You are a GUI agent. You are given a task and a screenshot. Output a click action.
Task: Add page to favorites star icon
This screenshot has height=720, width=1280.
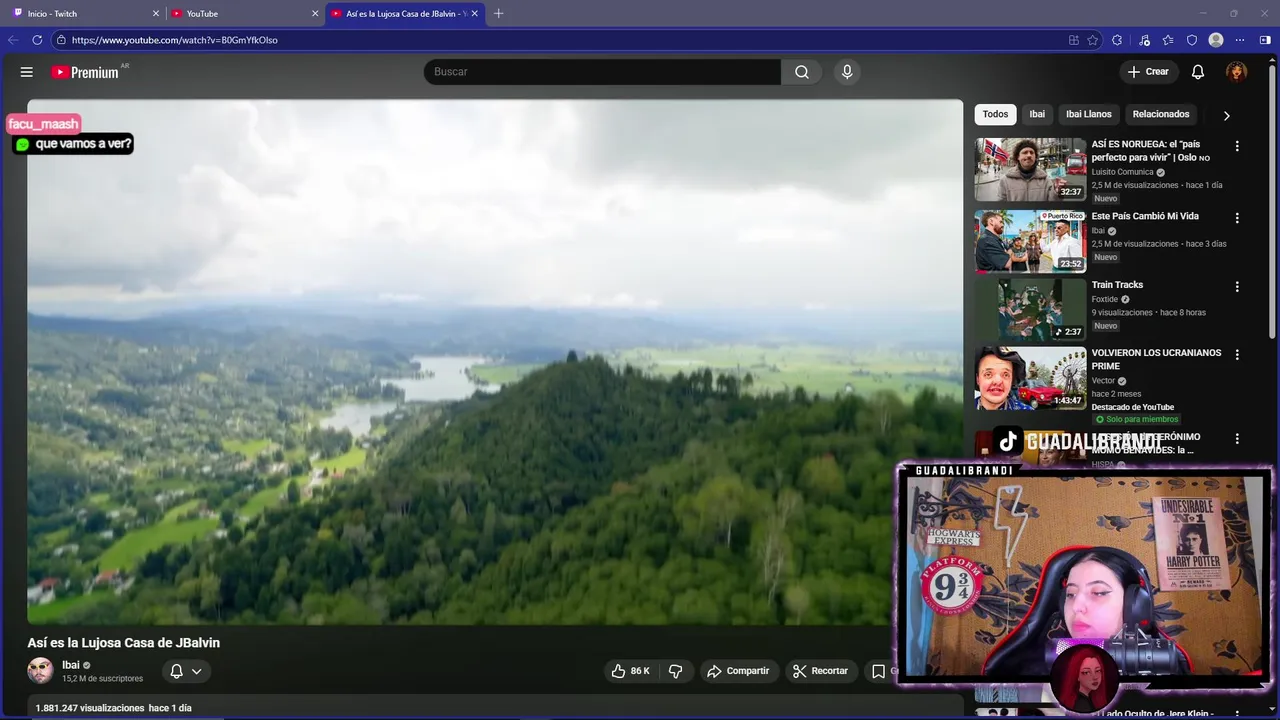(1093, 40)
